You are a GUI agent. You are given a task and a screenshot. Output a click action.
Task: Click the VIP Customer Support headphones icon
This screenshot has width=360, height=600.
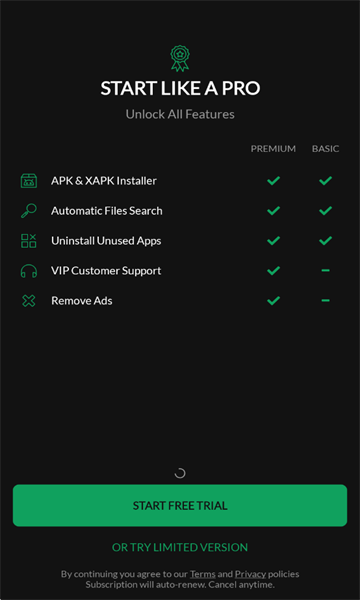click(x=29, y=271)
